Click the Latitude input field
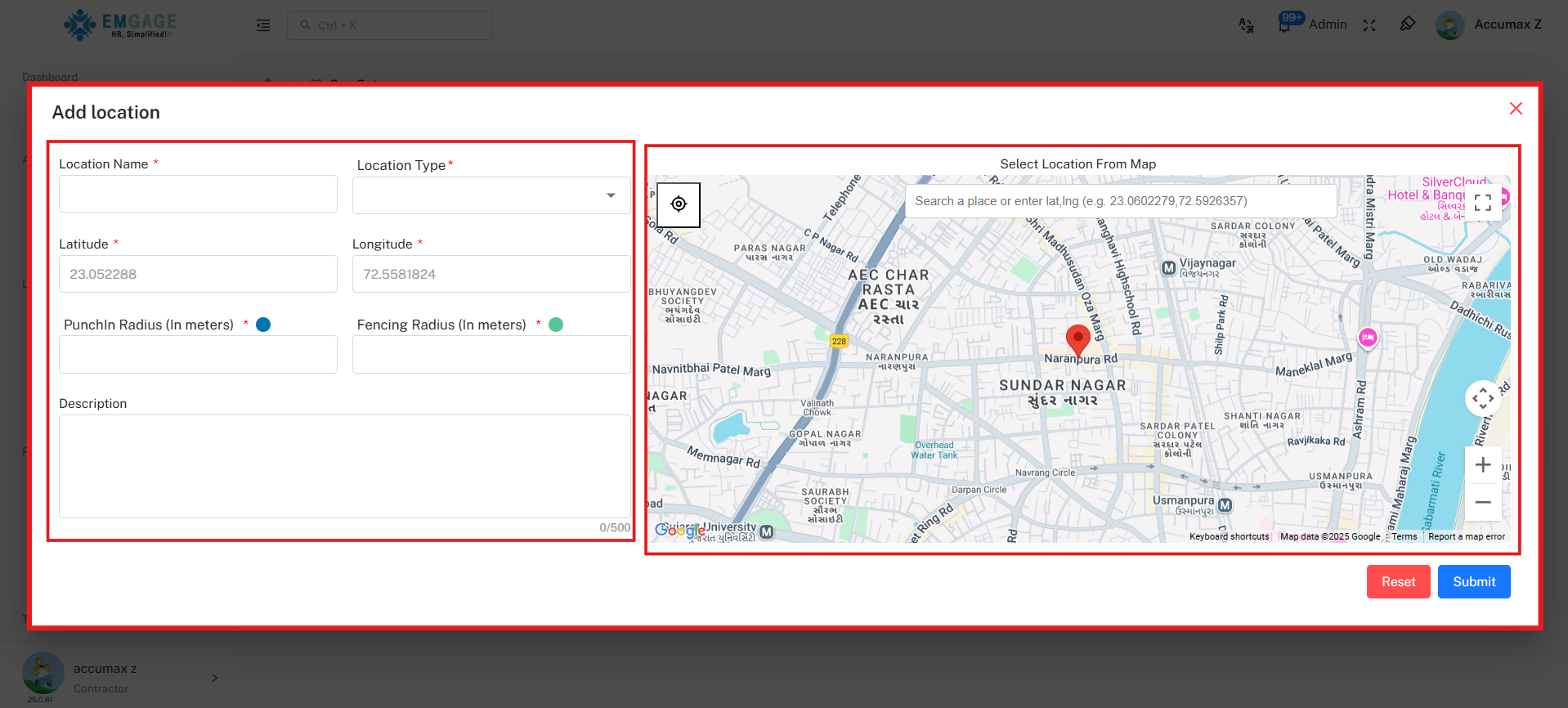The height and width of the screenshot is (708, 1568). (198, 274)
